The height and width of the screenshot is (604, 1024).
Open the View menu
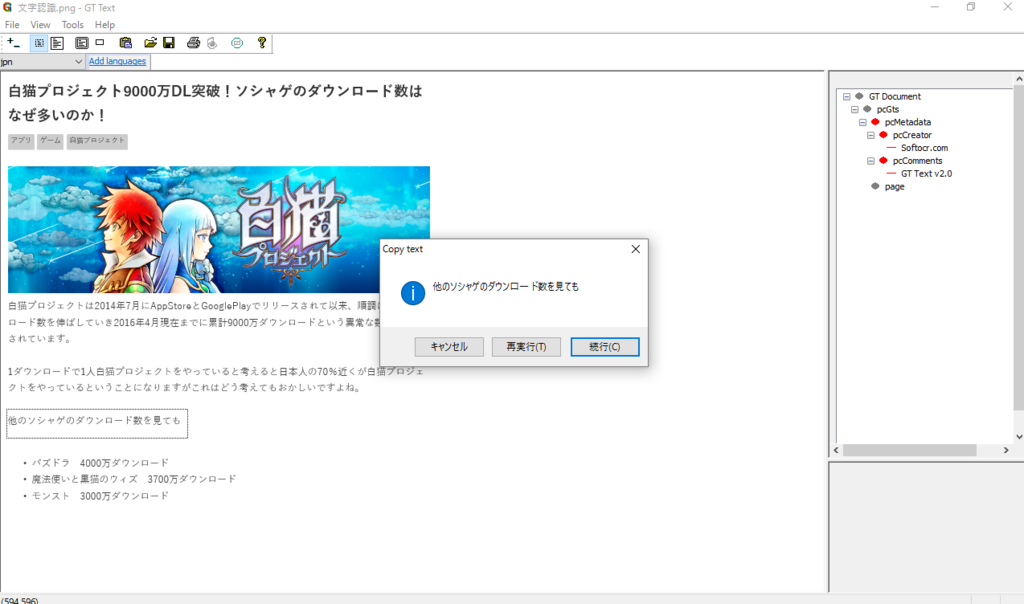point(40,24)
